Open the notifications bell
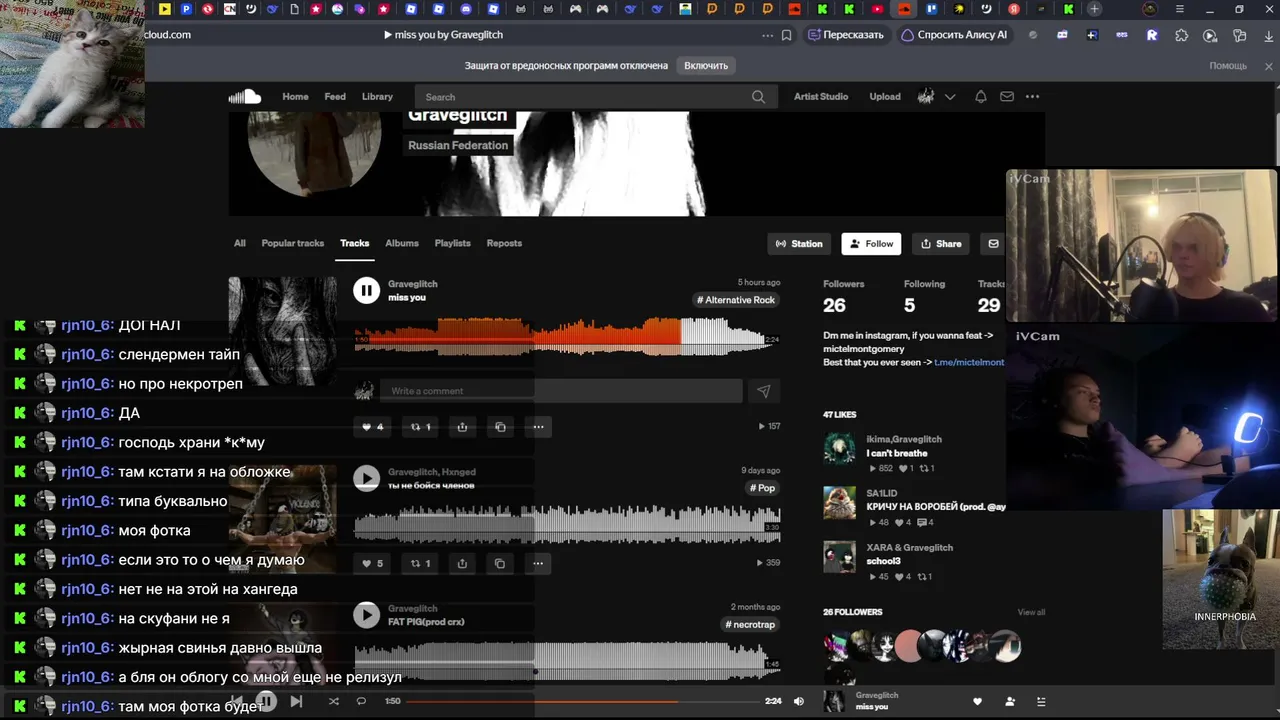Screen dimensions: 1280x720 click(x=981, y=97)
